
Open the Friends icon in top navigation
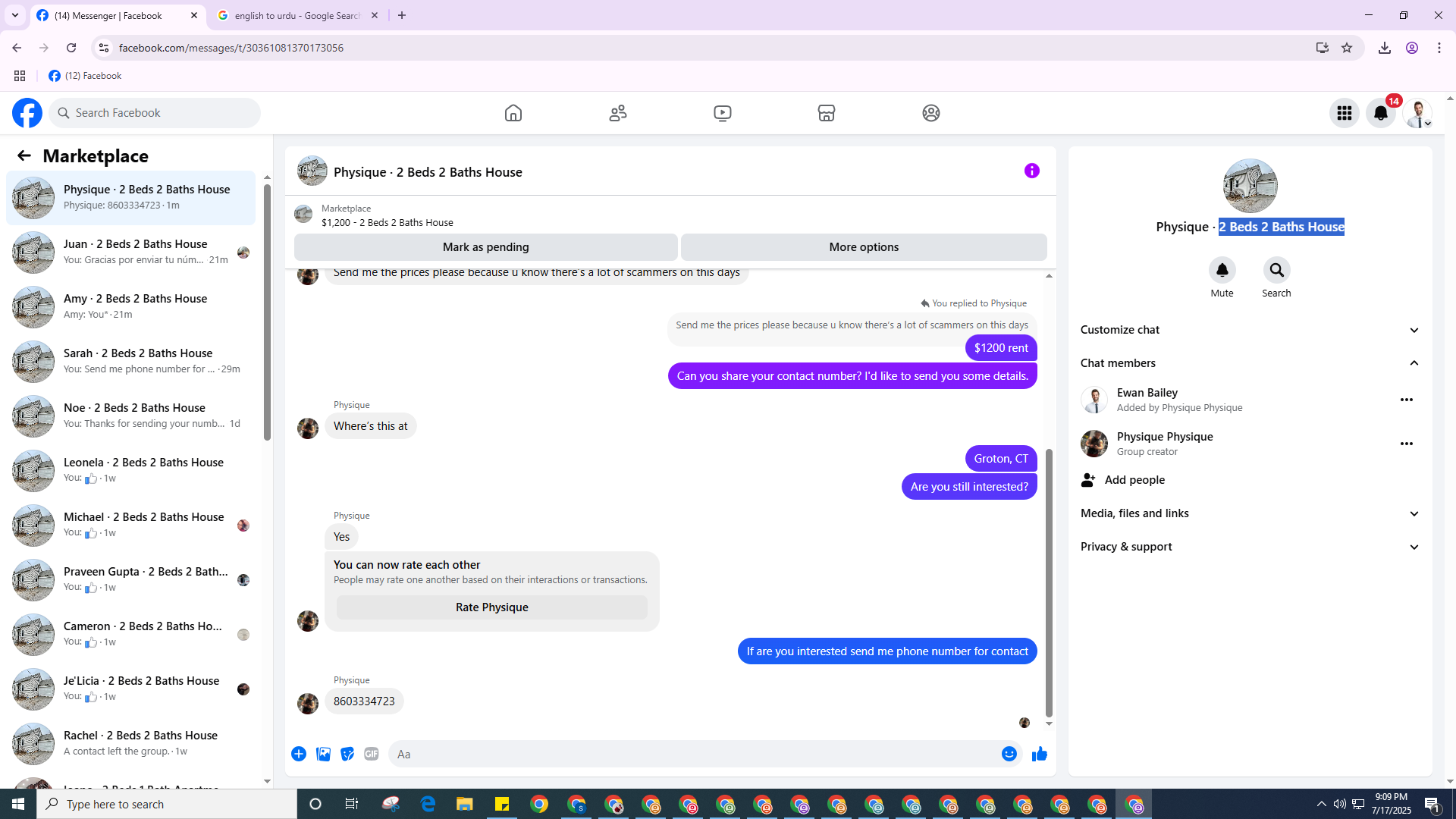pos(618,113)
